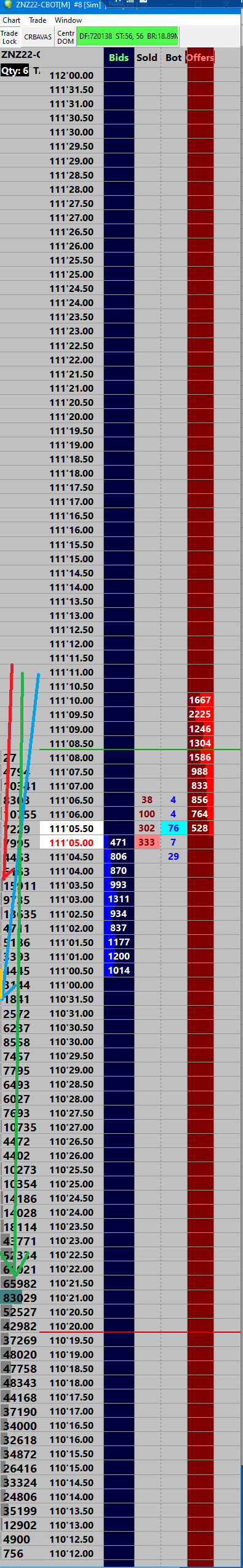The image size is (243, 1568).
Task: Toggle the Trade Lock button
Action: [x=10, y=37]
